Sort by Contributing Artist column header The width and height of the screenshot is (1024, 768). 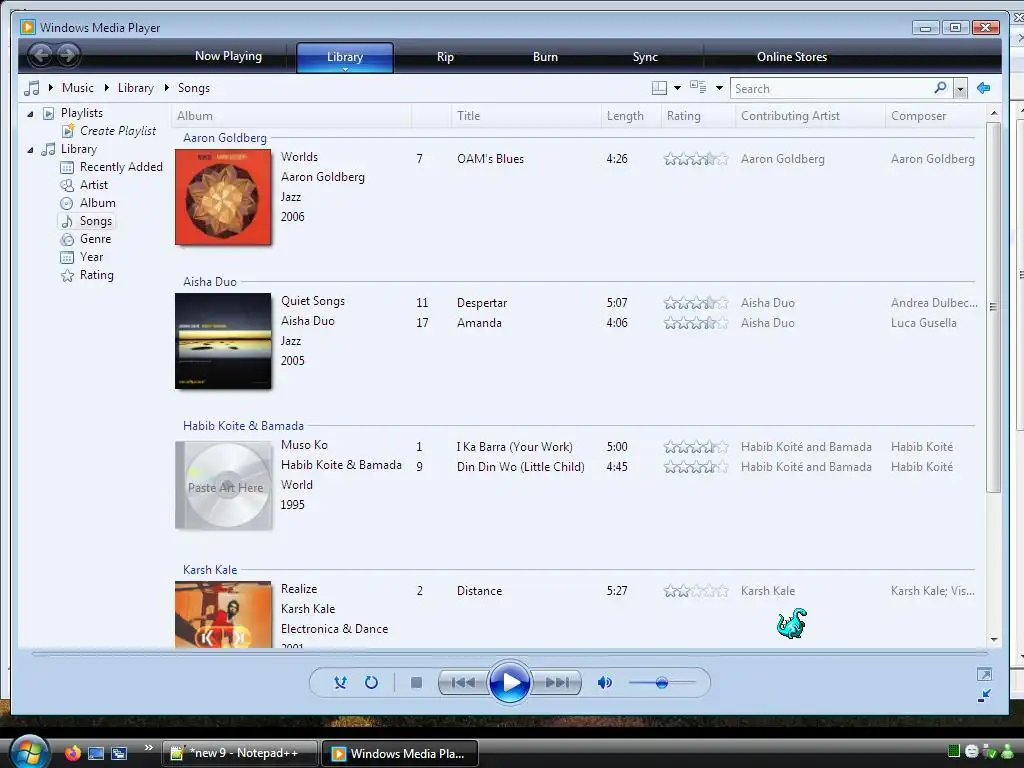pyautogui.click(x=810, y=116)
